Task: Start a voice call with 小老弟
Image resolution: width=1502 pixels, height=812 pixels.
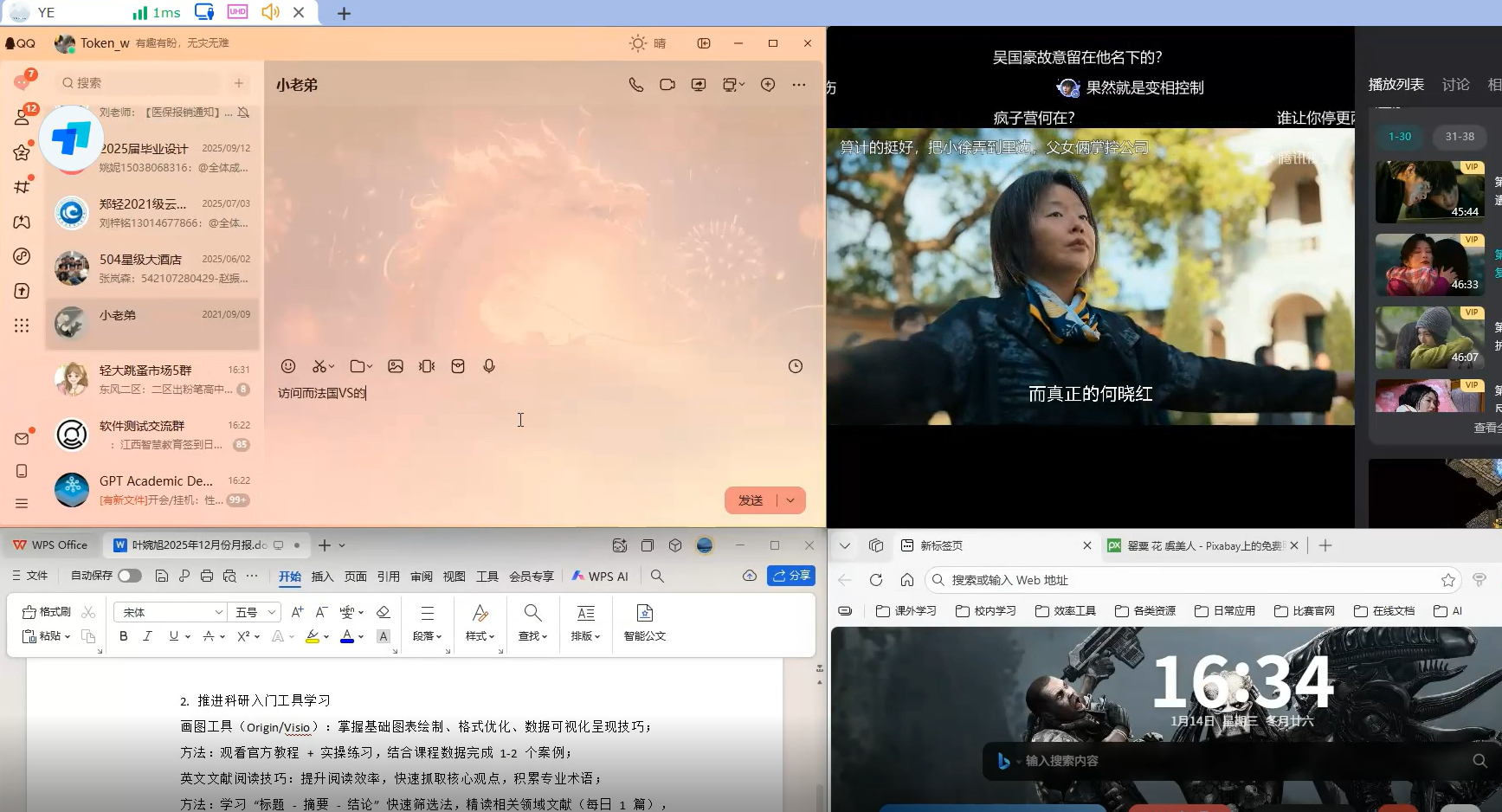Action: coord(636,85)
